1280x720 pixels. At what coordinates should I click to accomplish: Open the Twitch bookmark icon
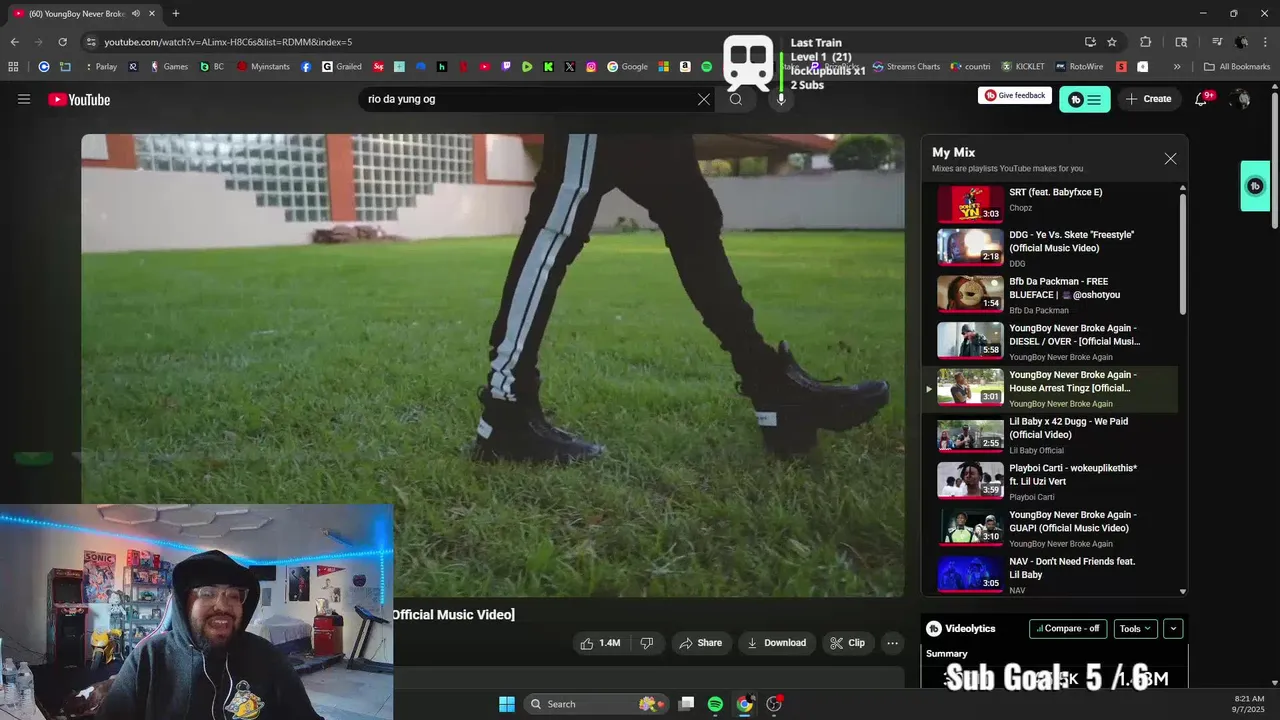point(506,67)
